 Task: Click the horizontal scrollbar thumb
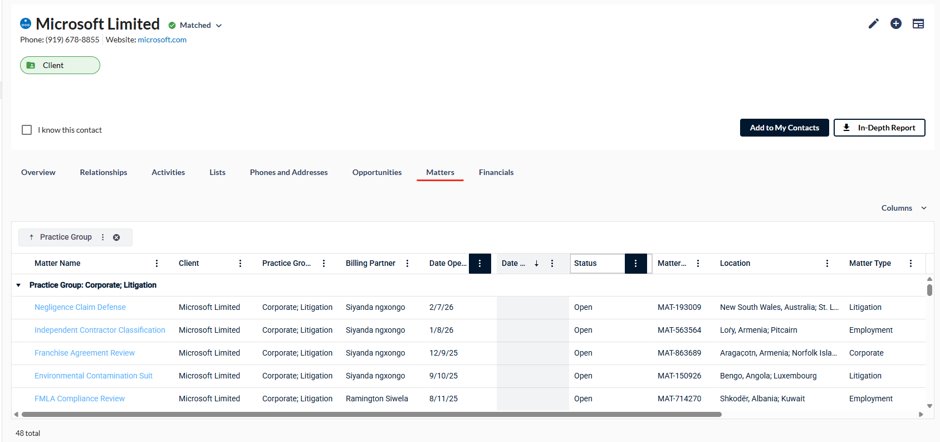click(x=372, y=414)
